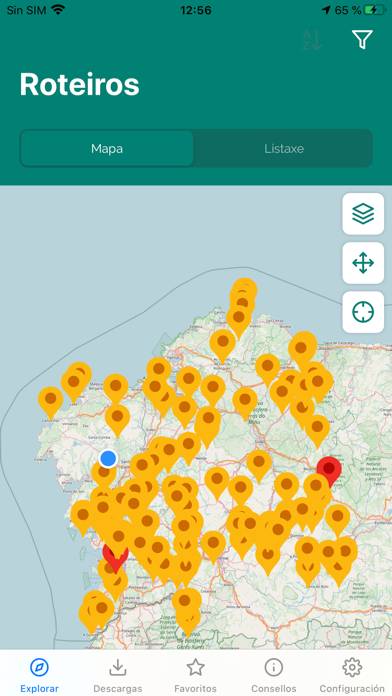
Task: Tap the Roteiros page title
Action: (x=79, y=84)
